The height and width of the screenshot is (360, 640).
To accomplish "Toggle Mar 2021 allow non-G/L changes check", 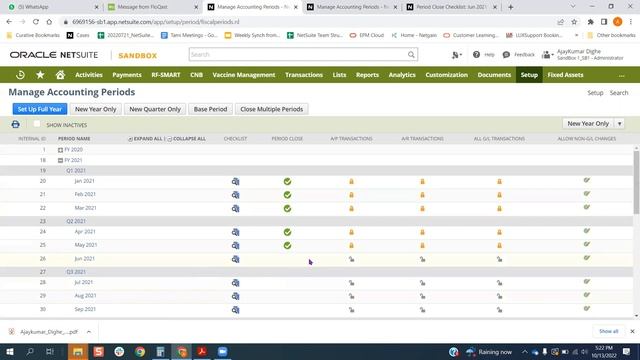I will coord(587,207).
